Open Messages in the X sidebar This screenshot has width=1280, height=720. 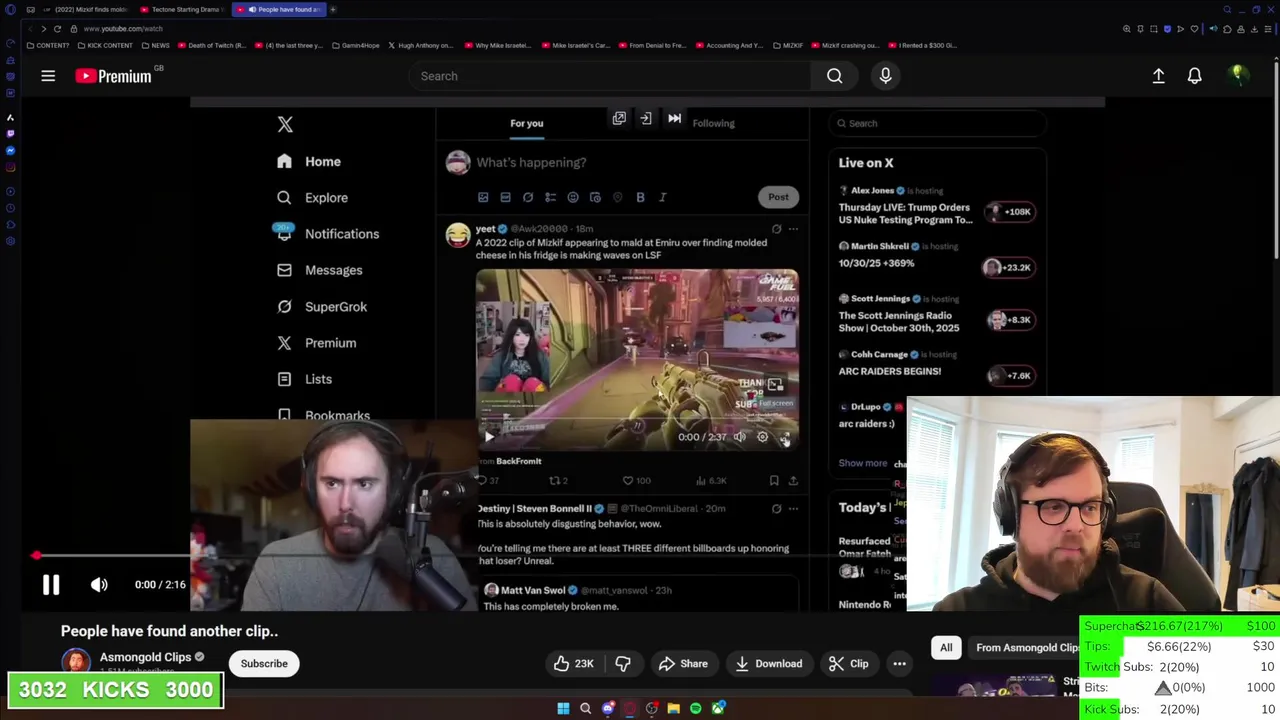tap(319, 270)
